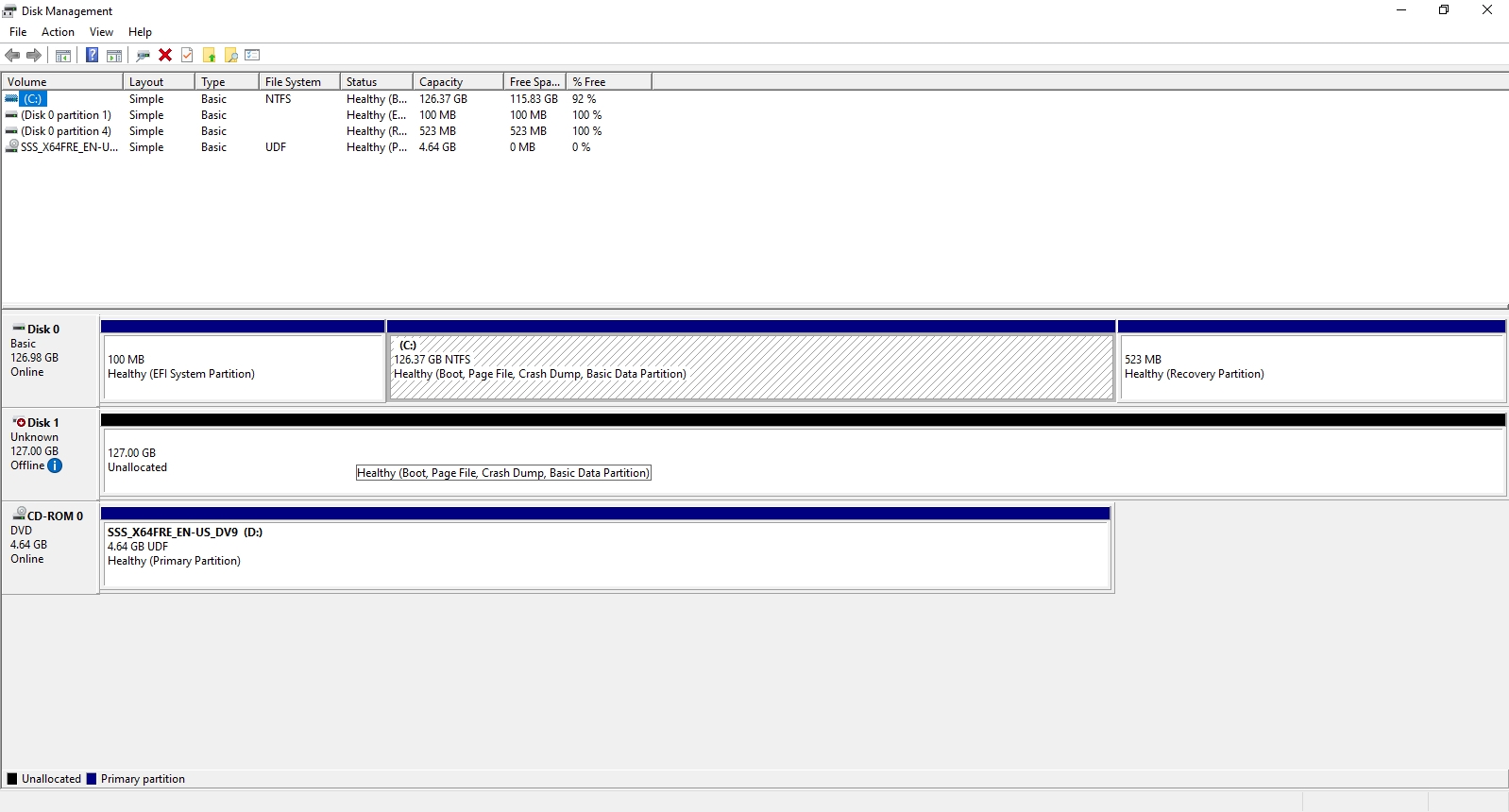
Task: Click the Connect/Rescan drive toolbar icon
Action: click(144, 55)
